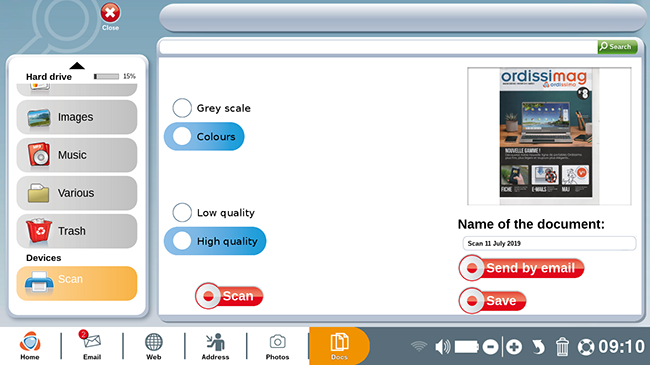
Task: Choose Low quality scan setting
Action: tap(213, 212)
